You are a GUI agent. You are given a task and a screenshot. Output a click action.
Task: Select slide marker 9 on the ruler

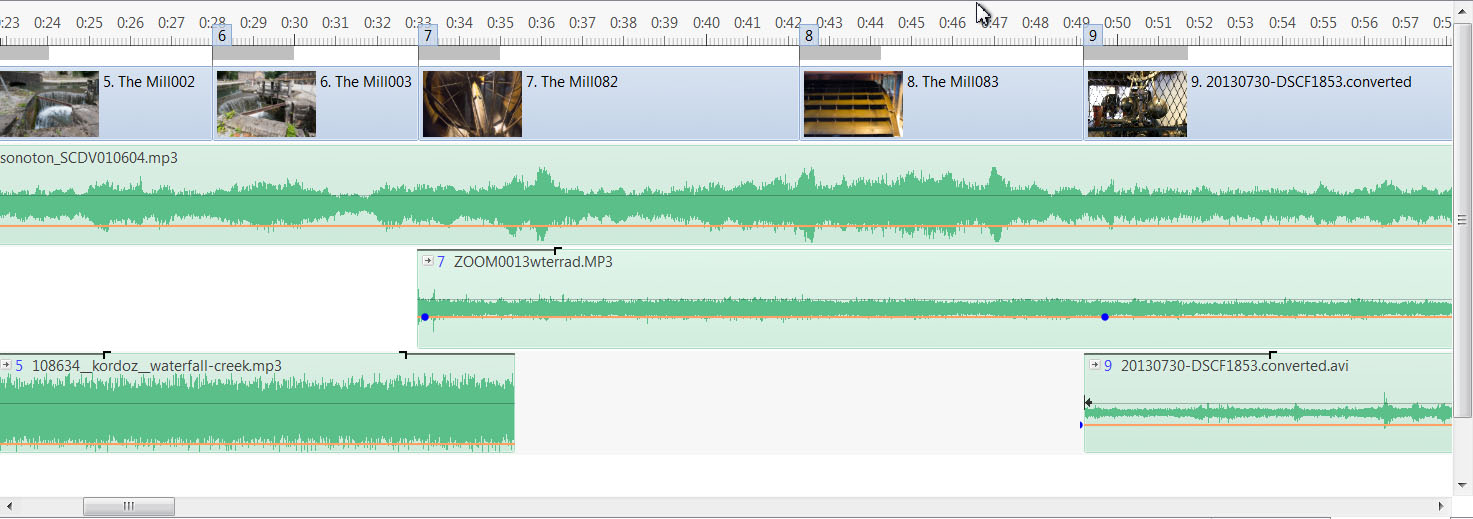click(x=1093, y=35)
